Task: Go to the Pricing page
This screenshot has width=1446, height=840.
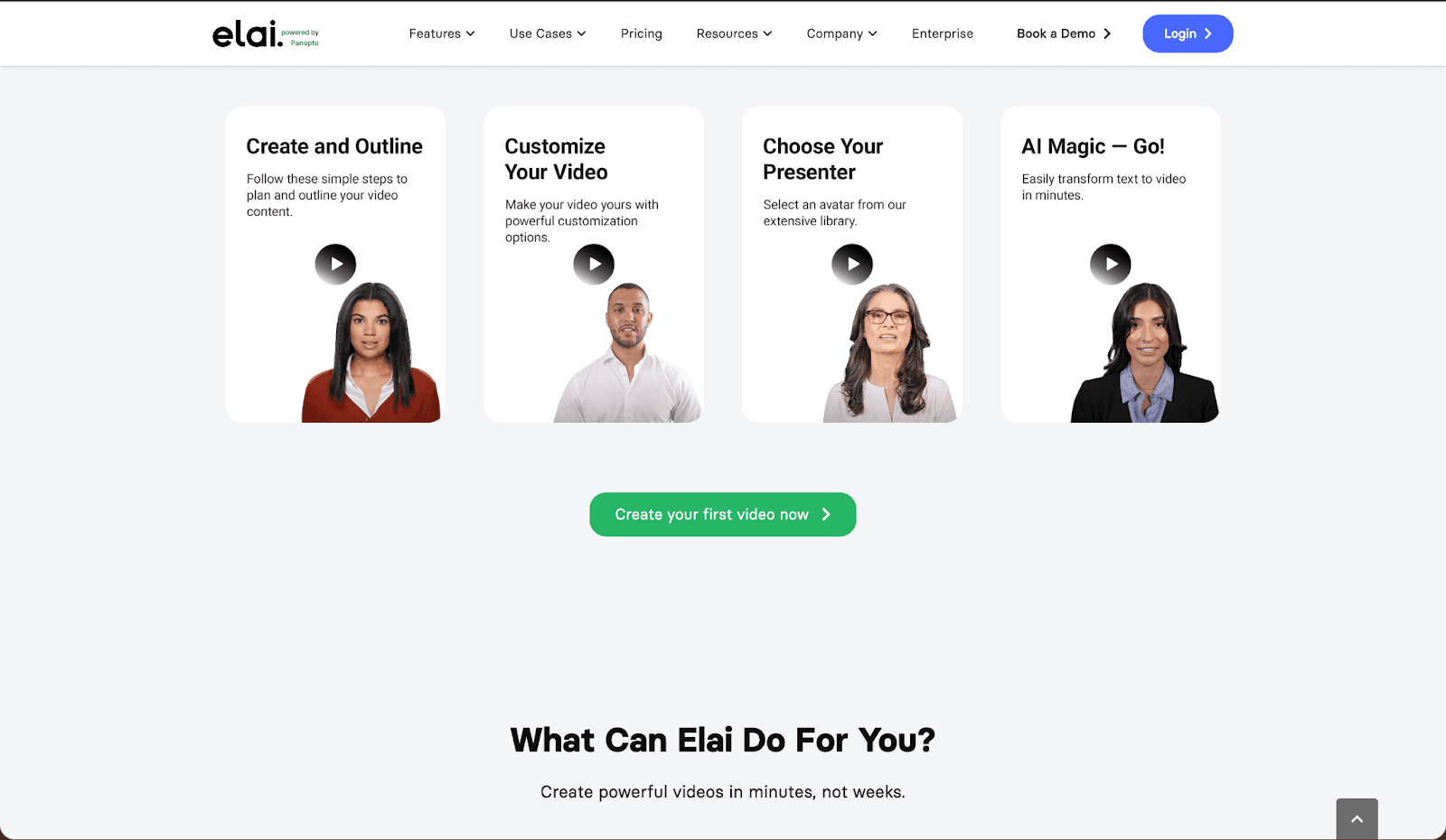Action: (x=641, y=33)
